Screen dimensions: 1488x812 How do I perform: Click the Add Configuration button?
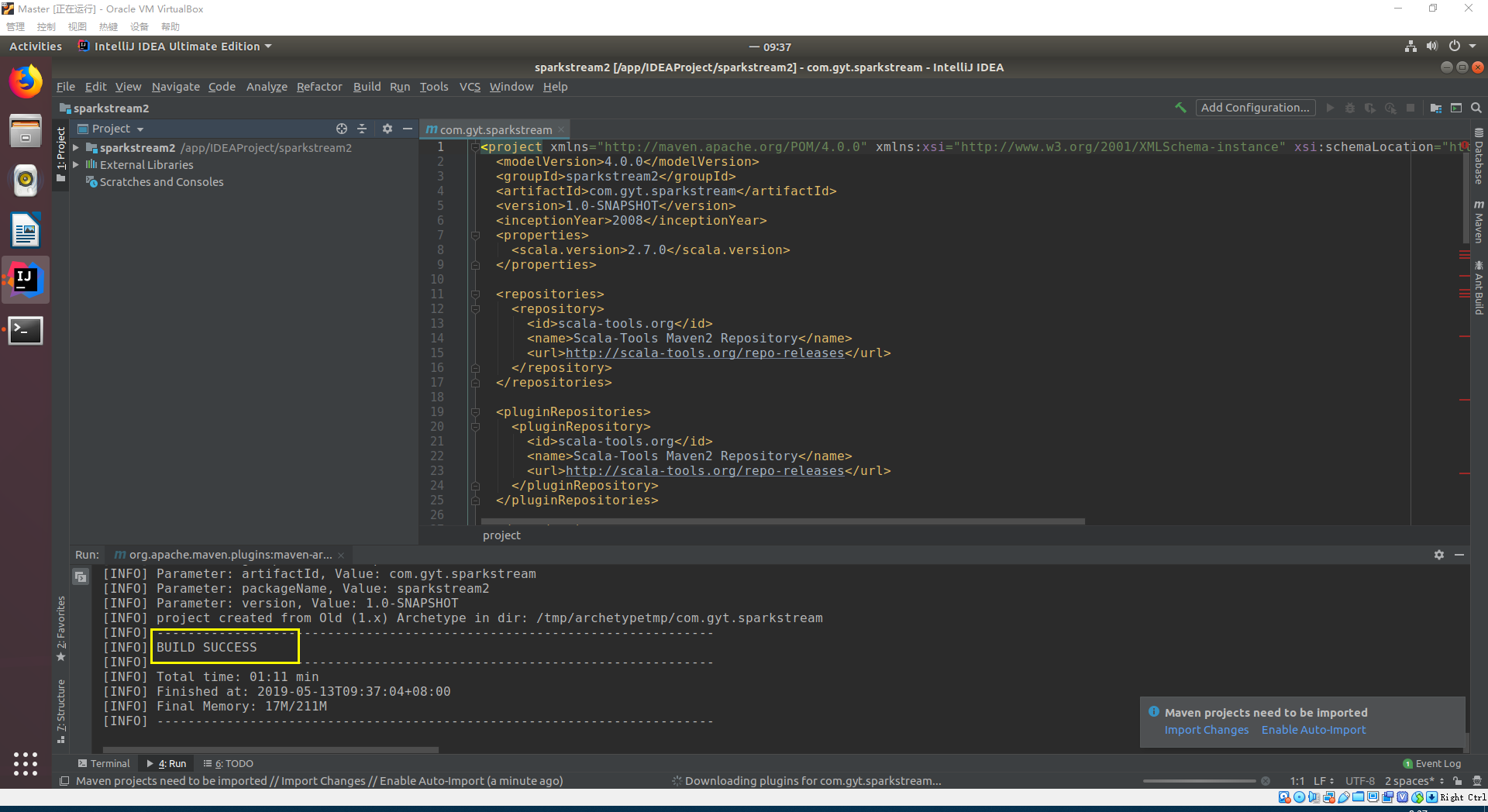[x=1255, y=108]
